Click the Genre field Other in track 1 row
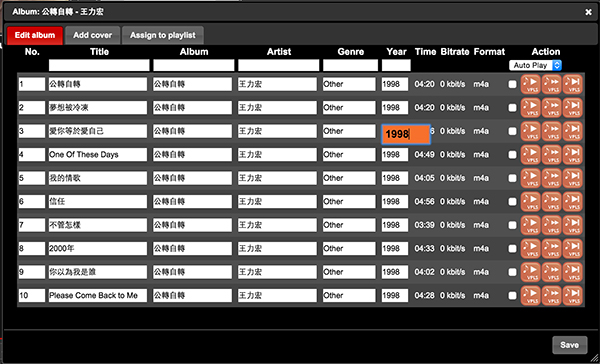 349,84
